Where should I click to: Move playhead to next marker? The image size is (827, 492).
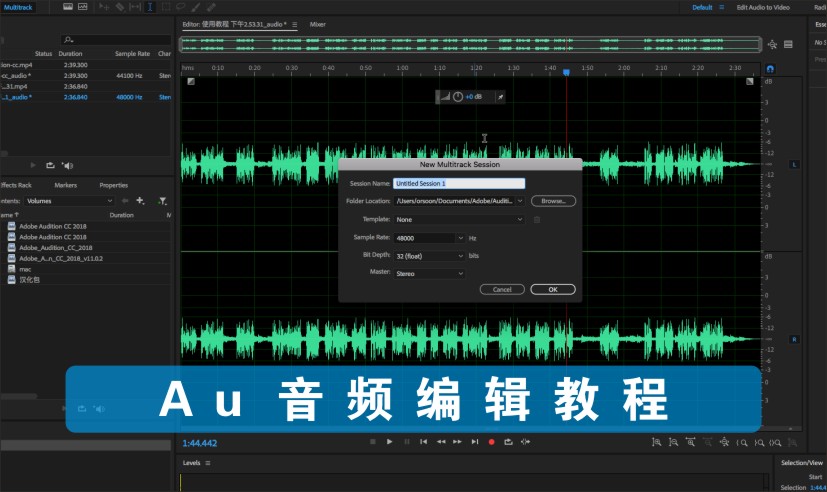pyautogui.click(x=475, y=442)
